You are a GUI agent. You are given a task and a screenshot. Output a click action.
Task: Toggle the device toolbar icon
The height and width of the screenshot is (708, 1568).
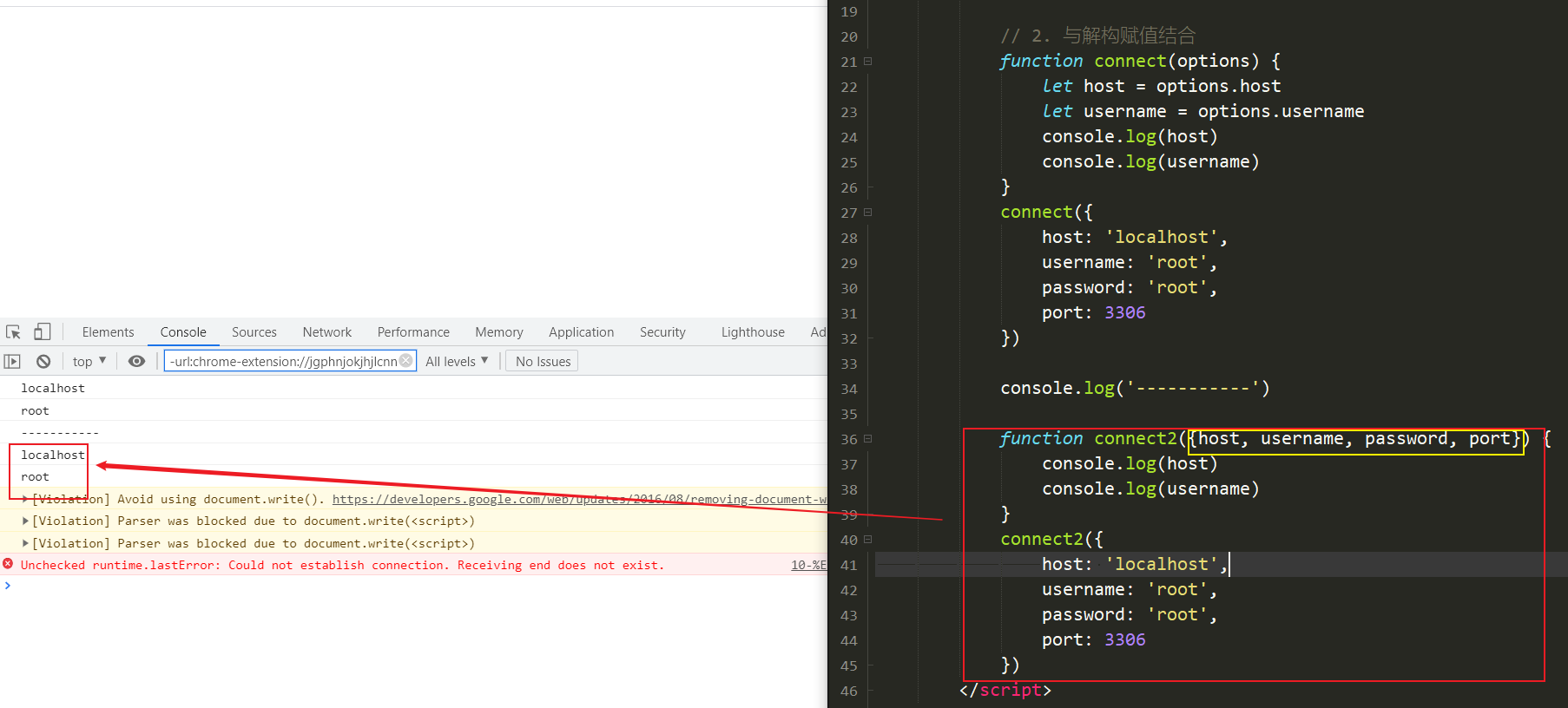coord(42,331)
